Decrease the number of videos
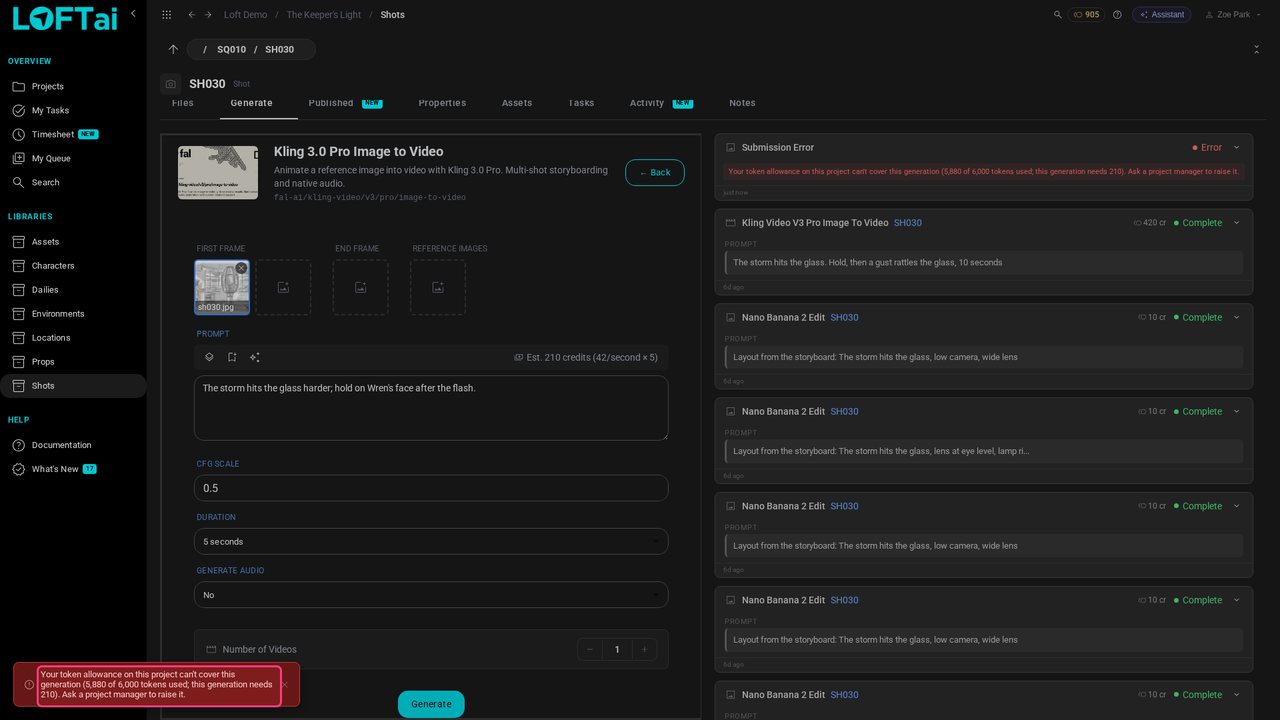1280x720 pixels. point(590,650)
